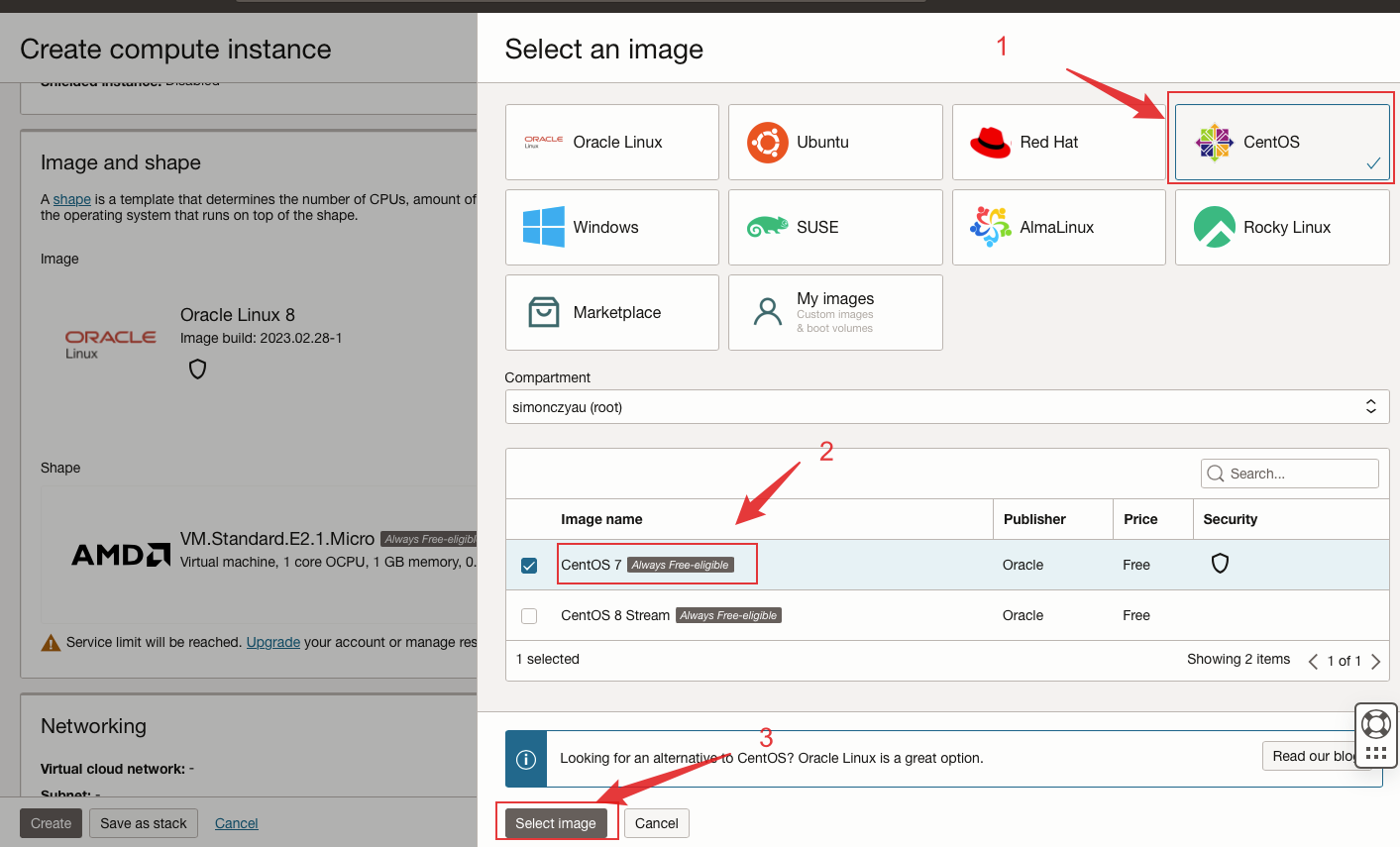Pick the AlmaLinux image tile
The width and height of the screenshot is (1400, 847).
coord(1058,228)
